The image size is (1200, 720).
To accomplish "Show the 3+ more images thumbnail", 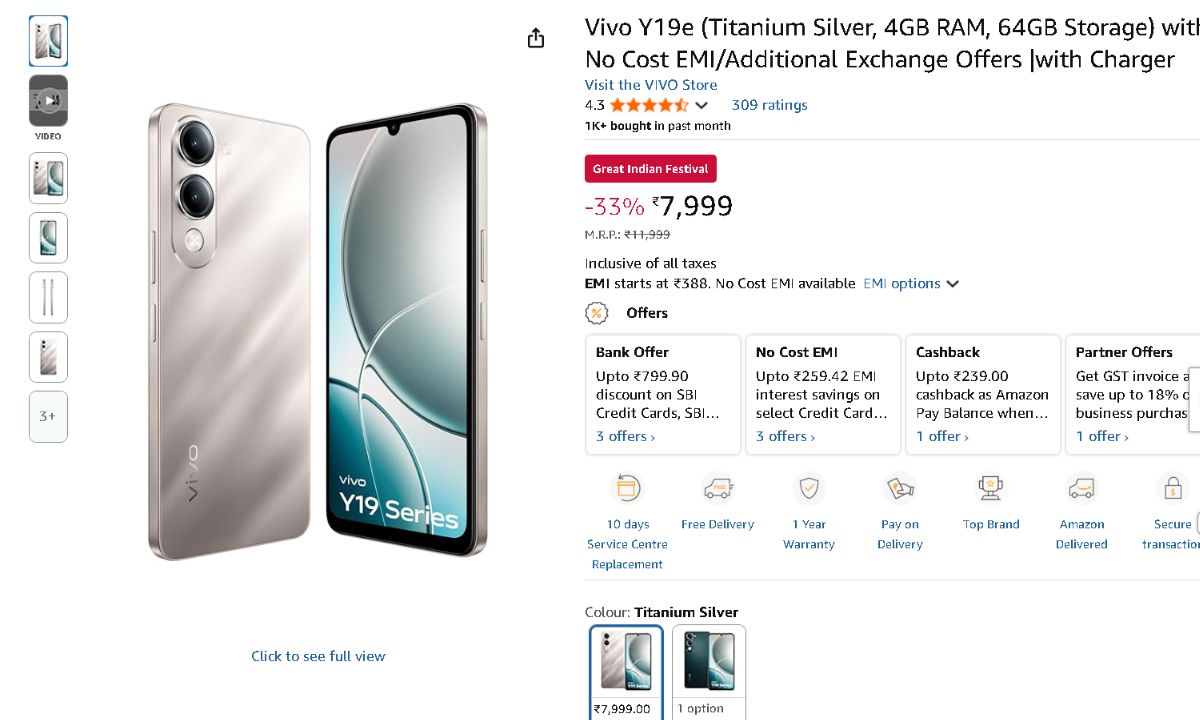I will tap(48, 416).
